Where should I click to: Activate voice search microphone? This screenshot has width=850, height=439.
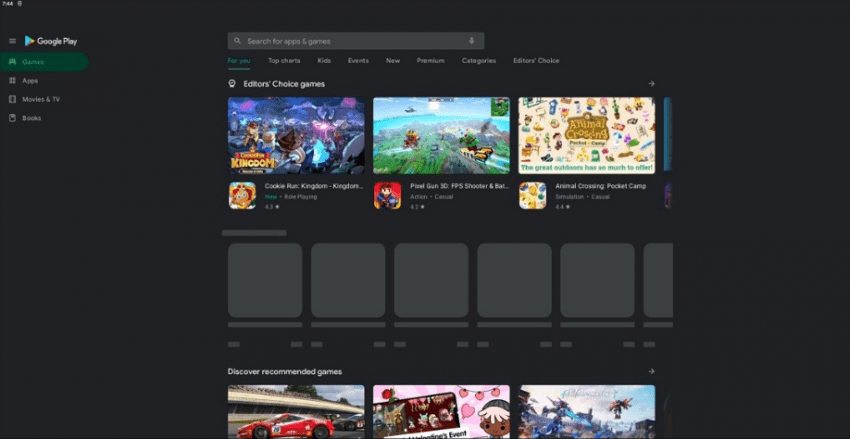[472, 41]
